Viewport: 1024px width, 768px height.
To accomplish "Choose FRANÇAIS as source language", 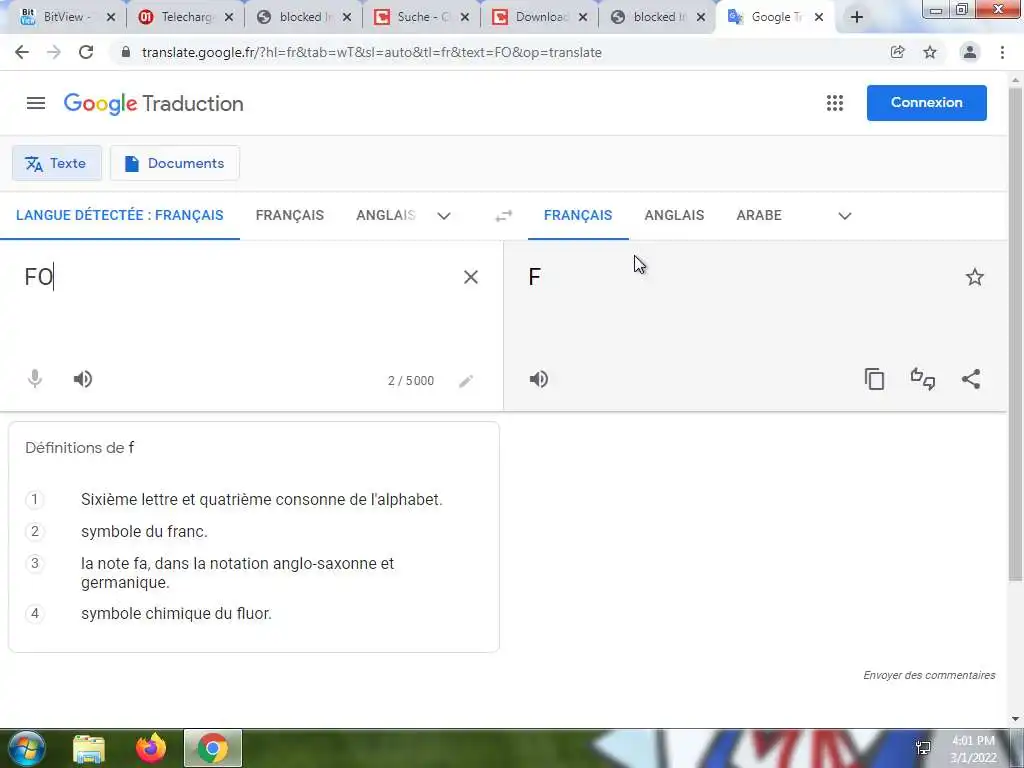I will (x=289, y=216).
